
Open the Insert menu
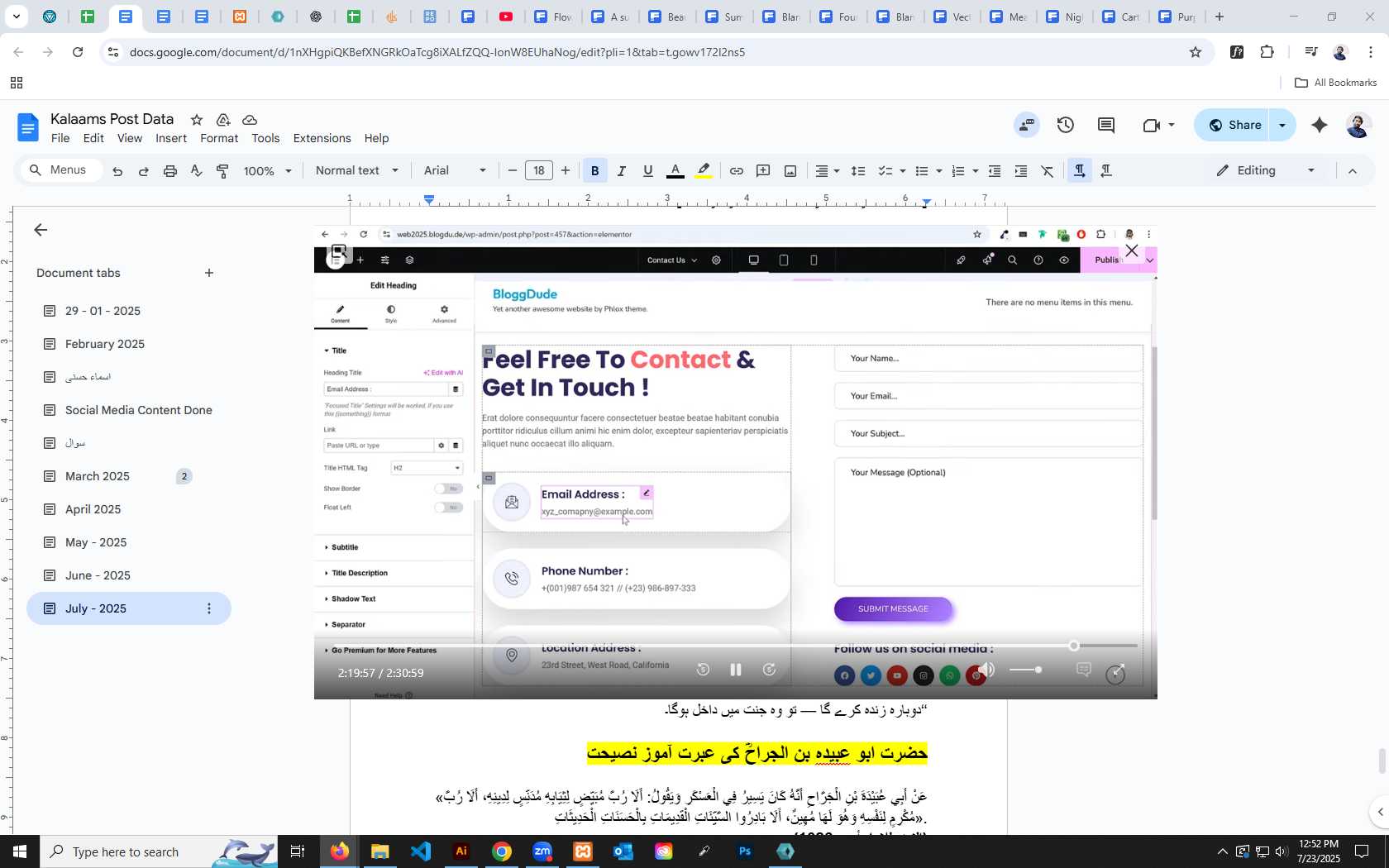point(171,139)
